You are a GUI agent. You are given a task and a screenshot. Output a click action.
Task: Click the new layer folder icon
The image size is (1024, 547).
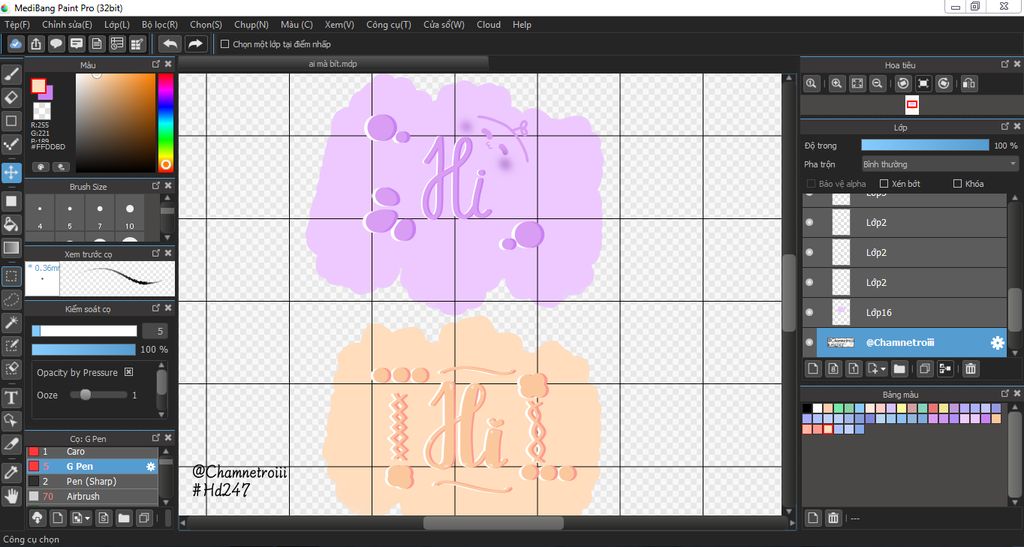tap(899, 369)
